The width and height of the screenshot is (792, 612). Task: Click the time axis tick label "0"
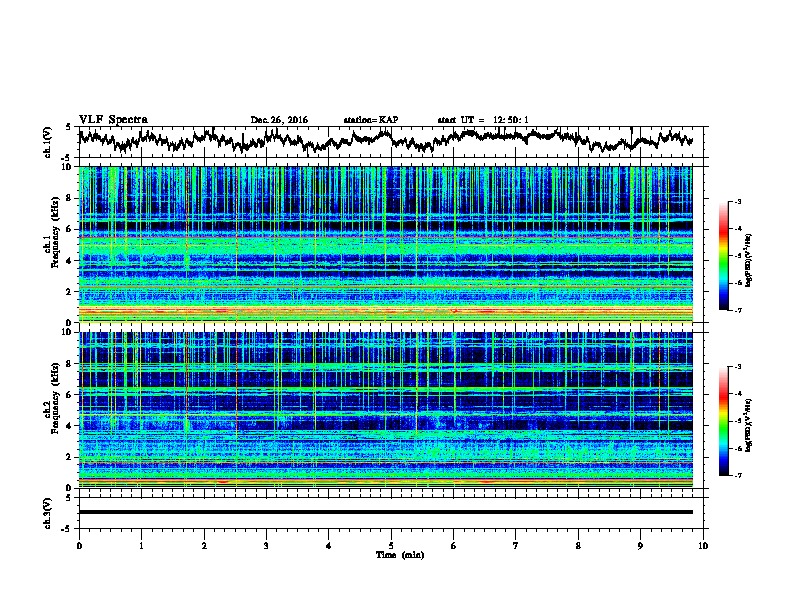(x=79, y=546)
